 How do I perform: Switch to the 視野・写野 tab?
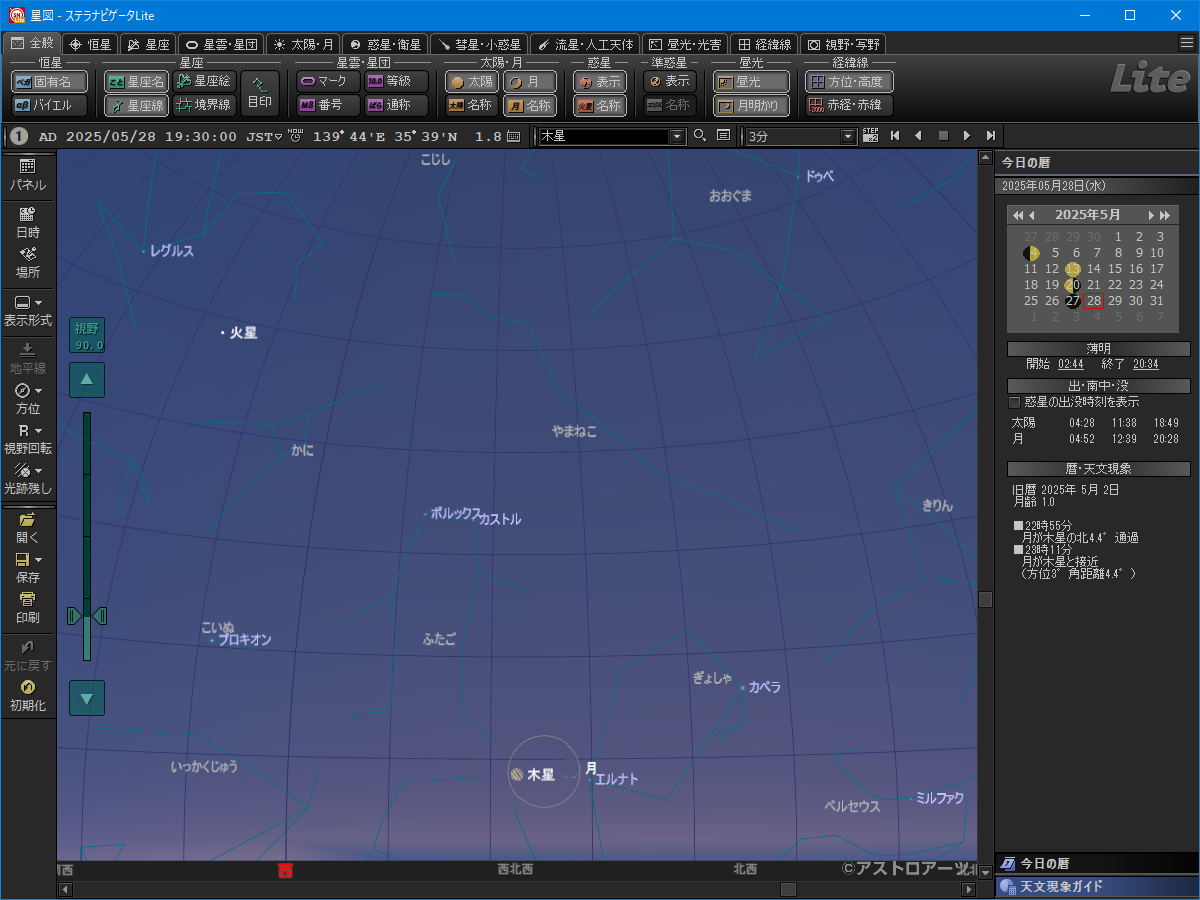click(843, 44)
